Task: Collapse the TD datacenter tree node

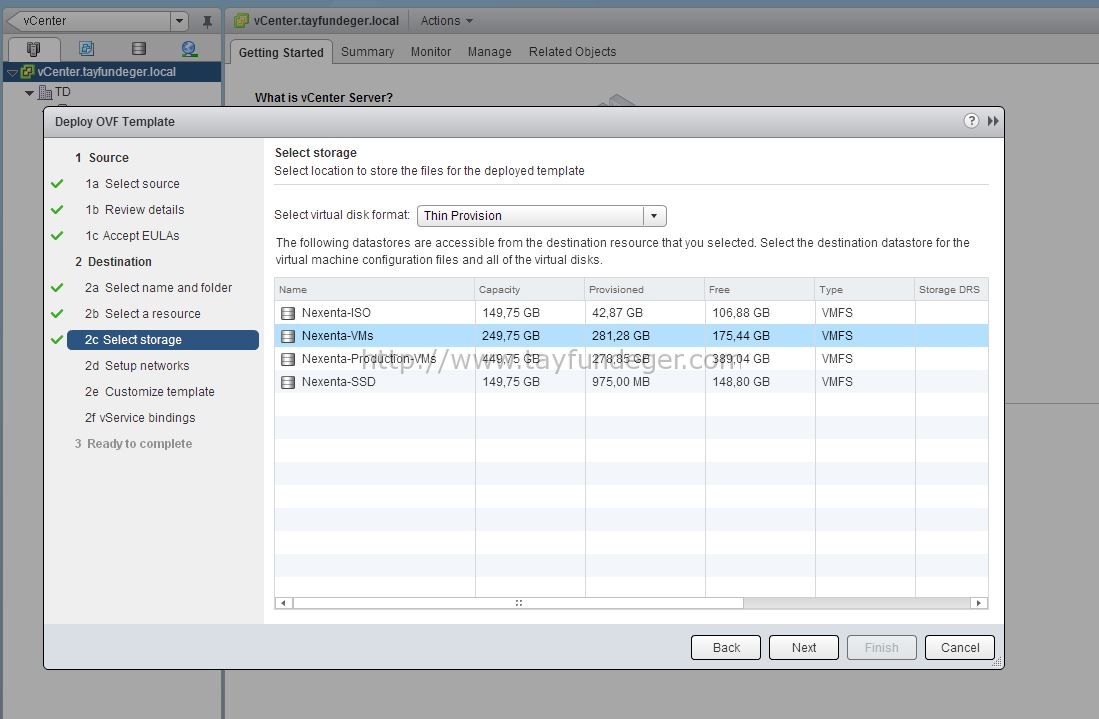Action: 29,93
